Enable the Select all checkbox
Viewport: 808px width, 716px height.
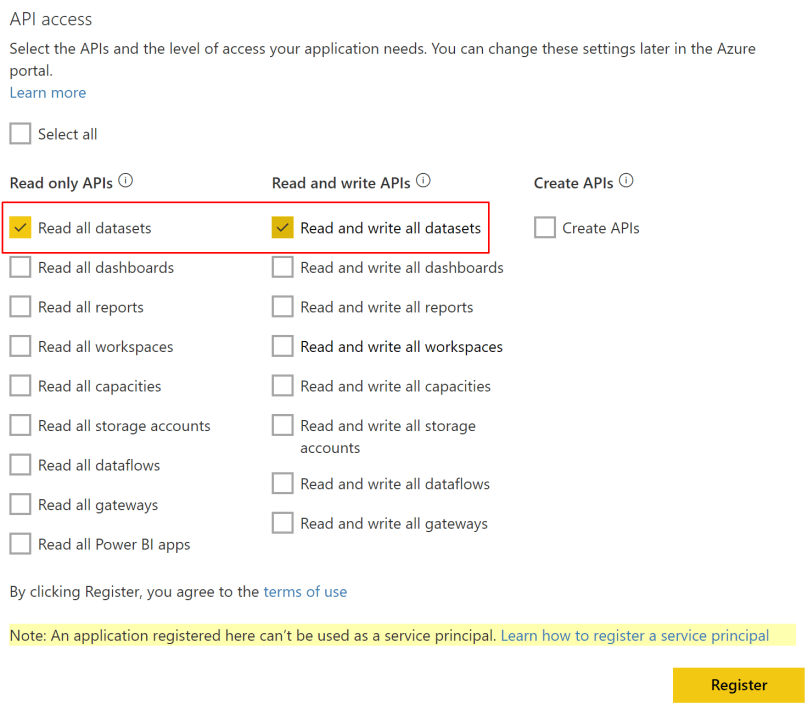click(20, 133)
